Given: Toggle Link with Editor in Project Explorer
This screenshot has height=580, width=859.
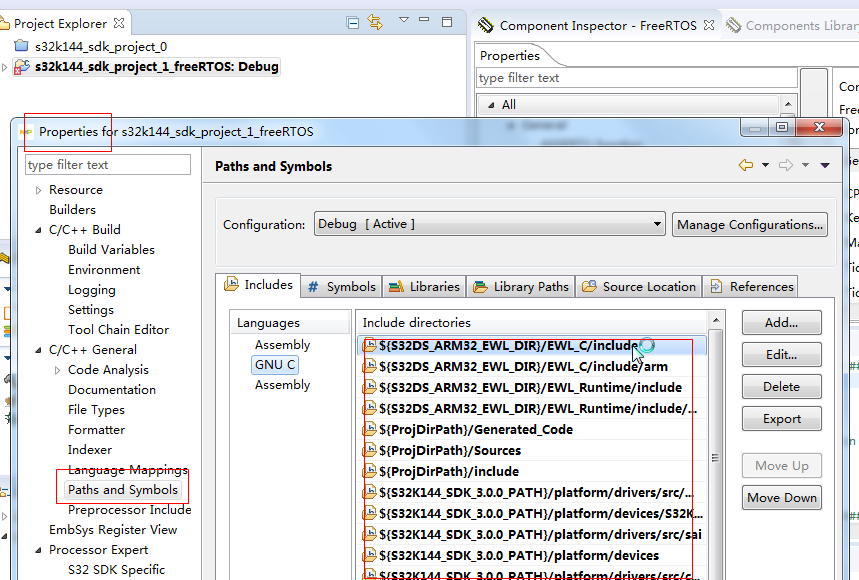Looking at the screenshot, I should [x=375, y=22].
